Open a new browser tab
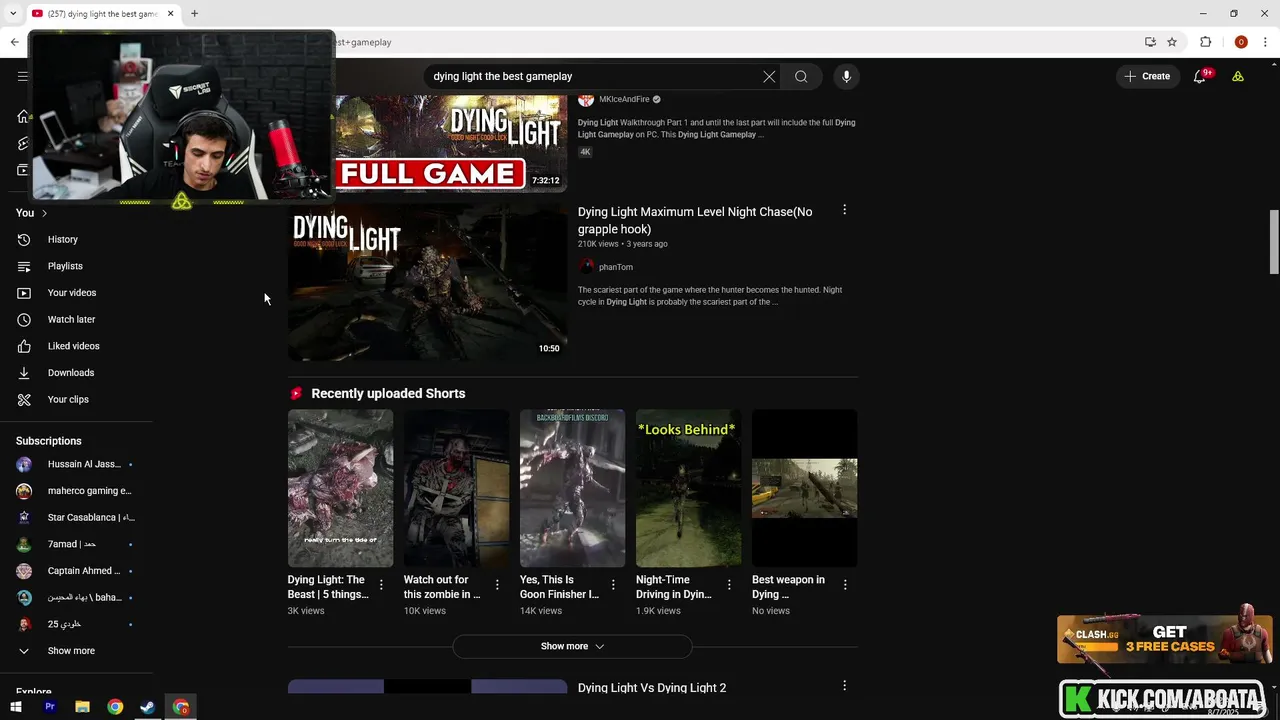The image size is (1280, 720). (x=194, y=13)
